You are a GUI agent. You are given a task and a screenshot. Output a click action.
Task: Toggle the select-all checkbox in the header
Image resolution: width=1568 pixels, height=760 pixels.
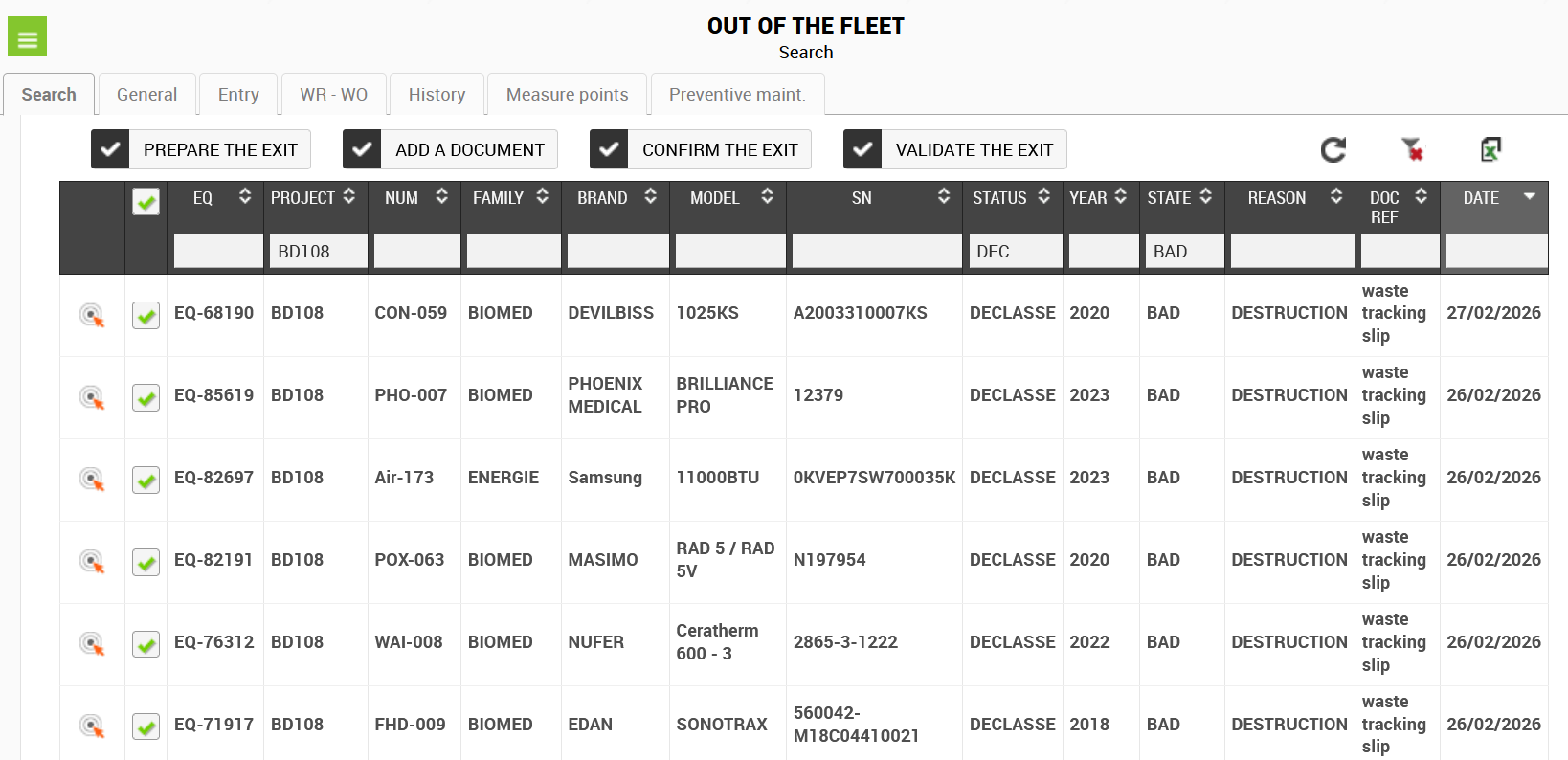point(146,201)
